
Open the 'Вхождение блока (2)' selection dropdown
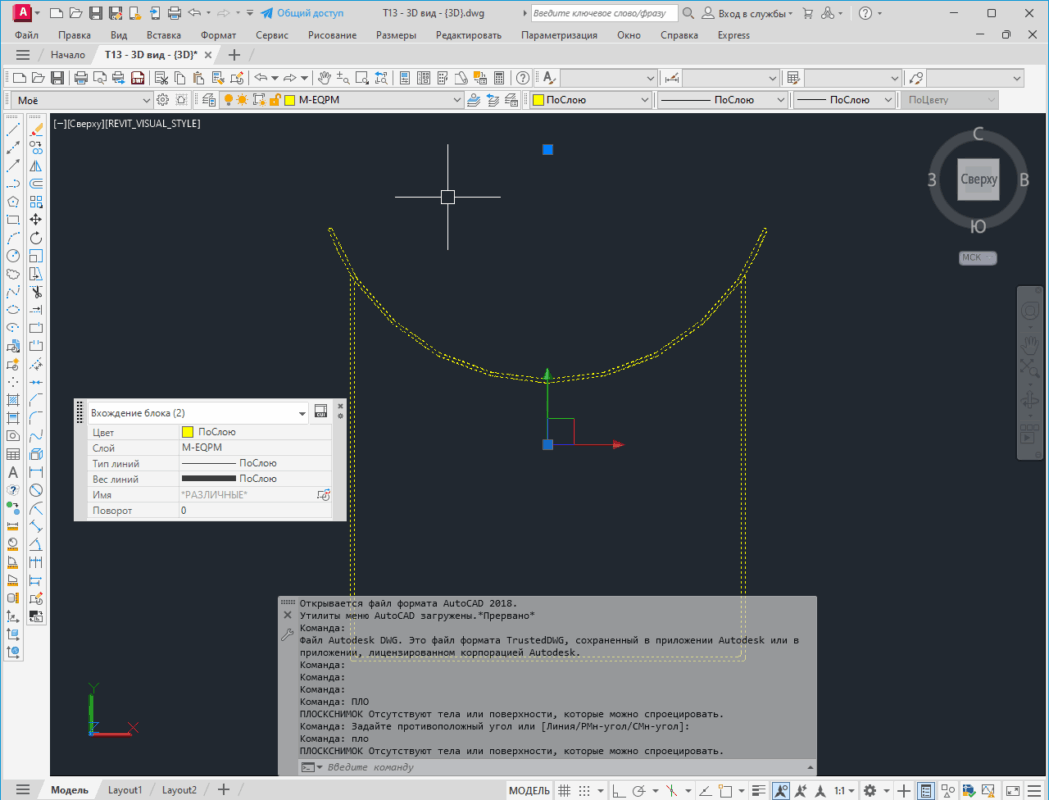click(x=302, y=413)
